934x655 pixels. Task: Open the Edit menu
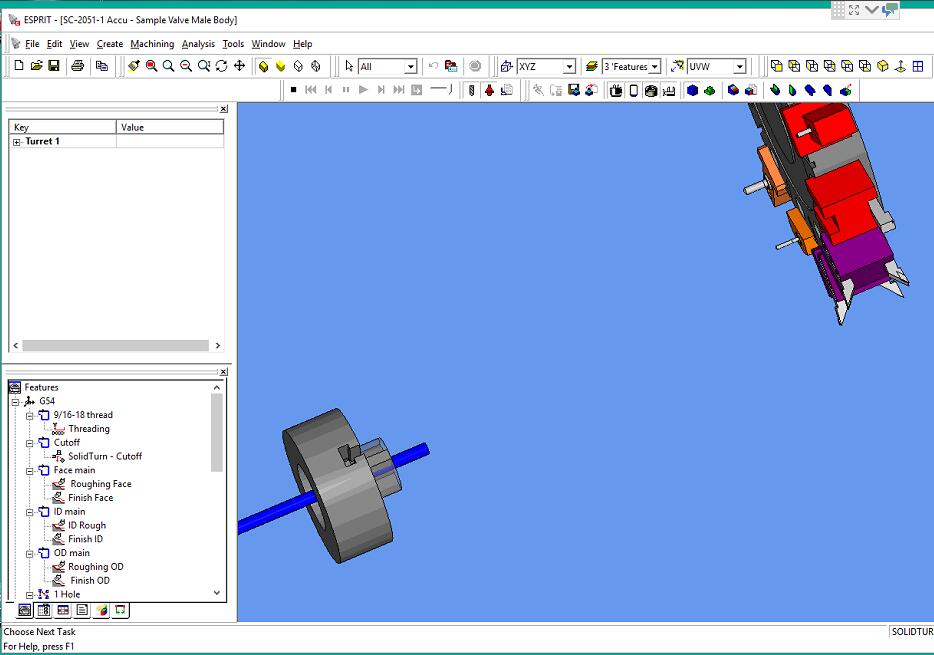(x=54, y=44)
